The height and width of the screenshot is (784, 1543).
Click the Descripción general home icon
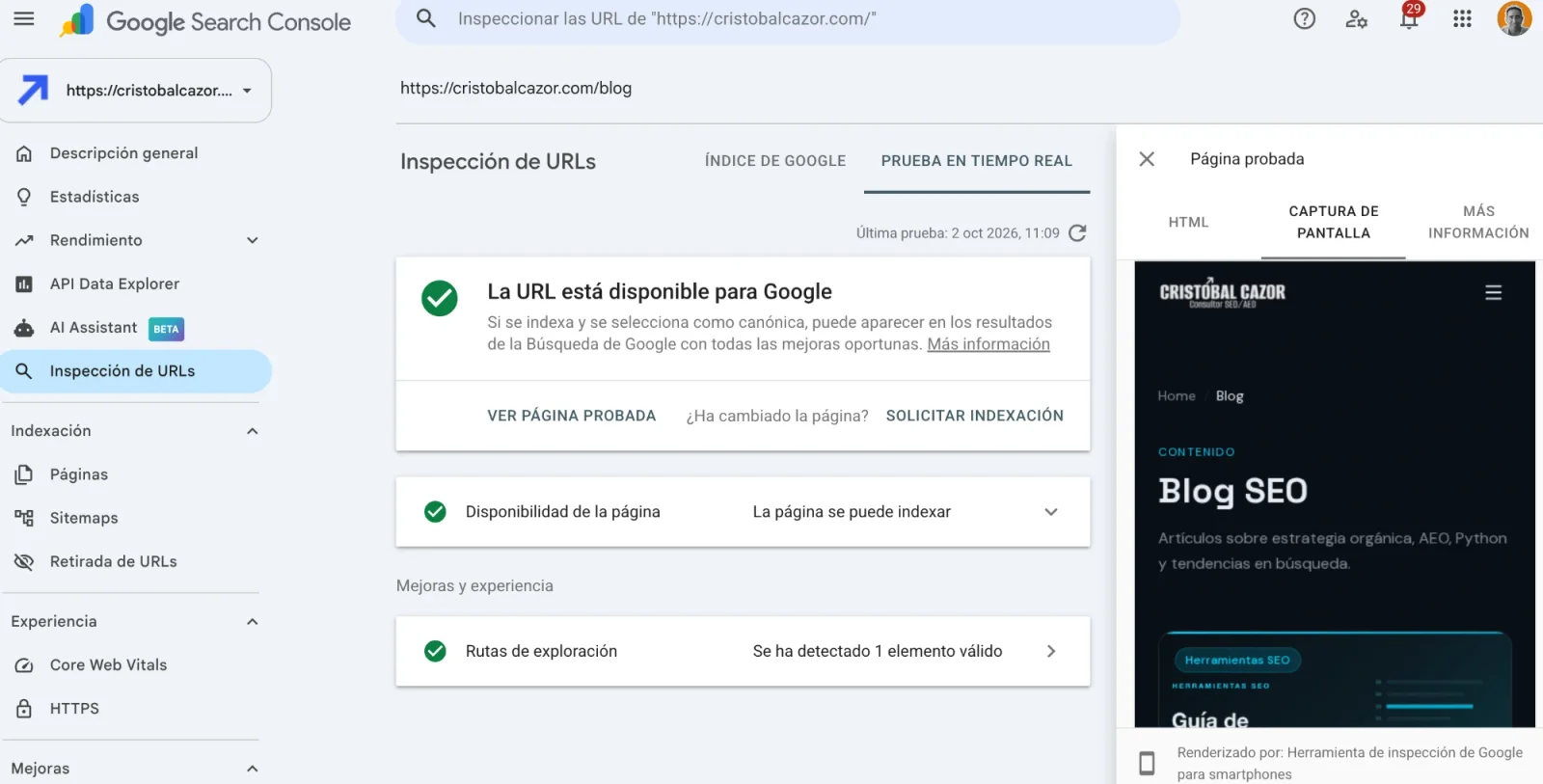point(24,153)
